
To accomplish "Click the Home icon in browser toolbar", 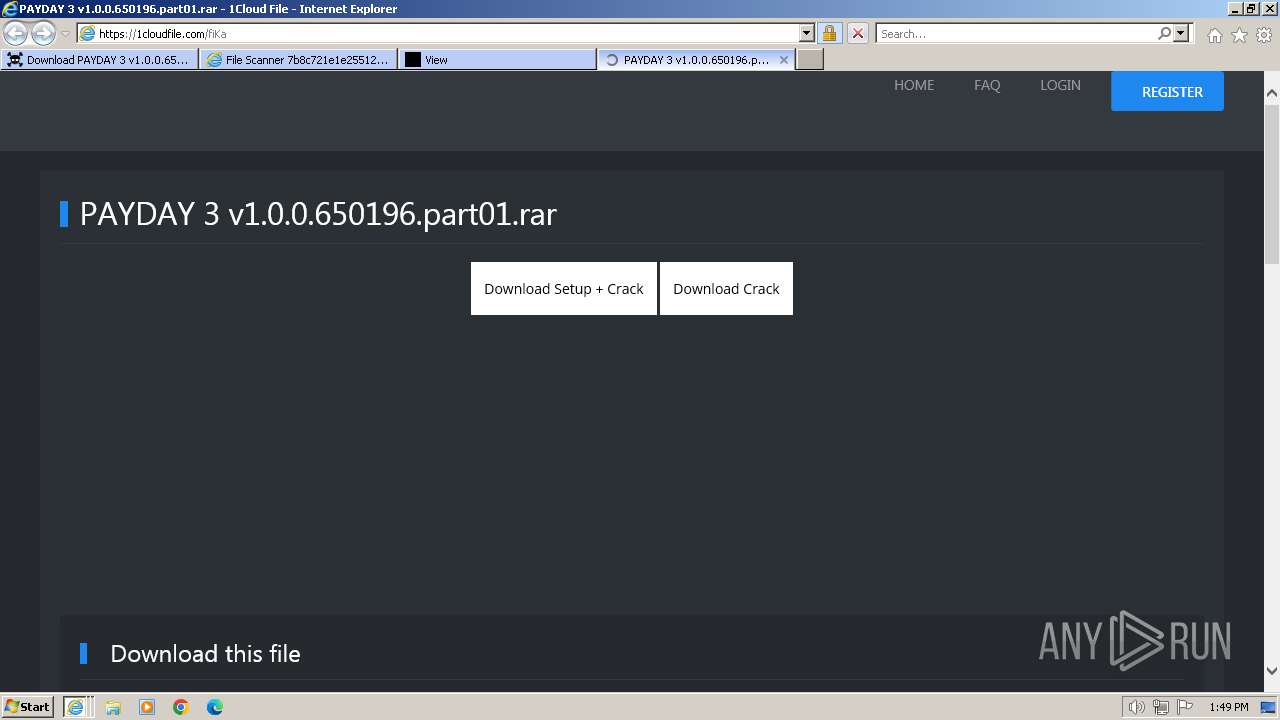I will click(1214, 35).
